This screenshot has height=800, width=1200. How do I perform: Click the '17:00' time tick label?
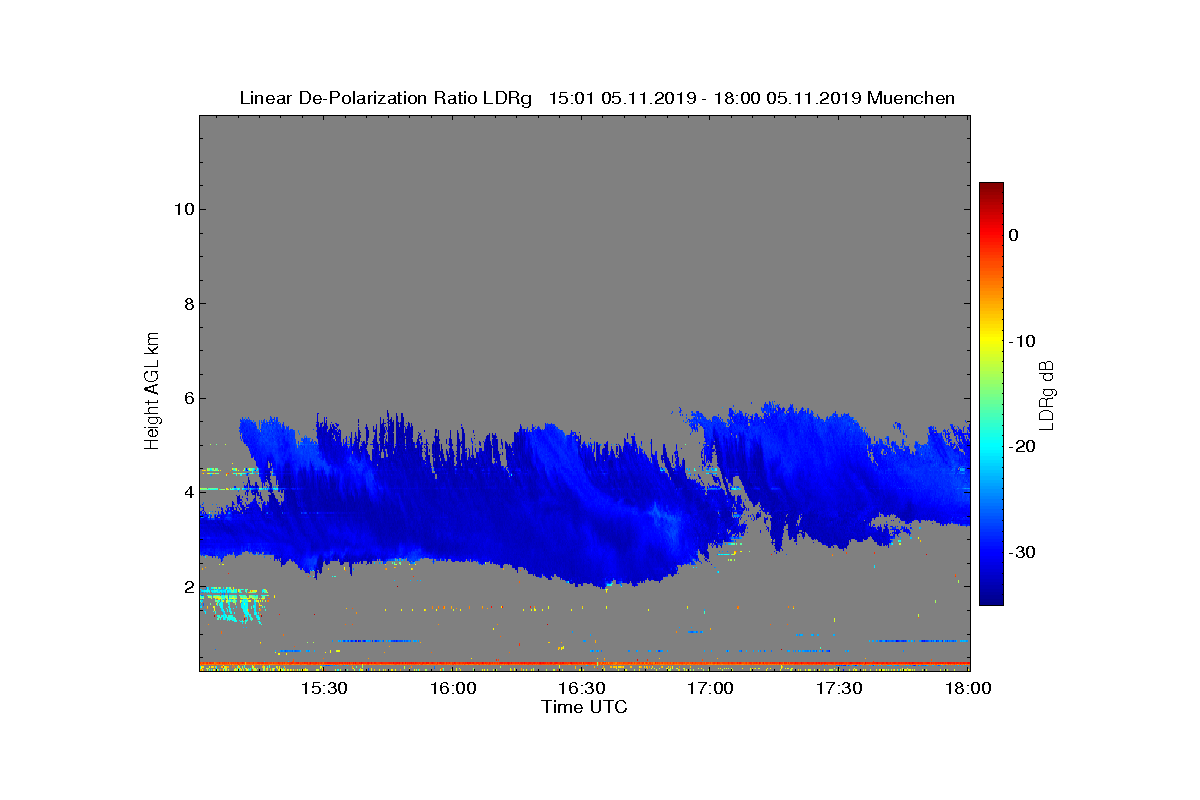[x=711, y=689]
